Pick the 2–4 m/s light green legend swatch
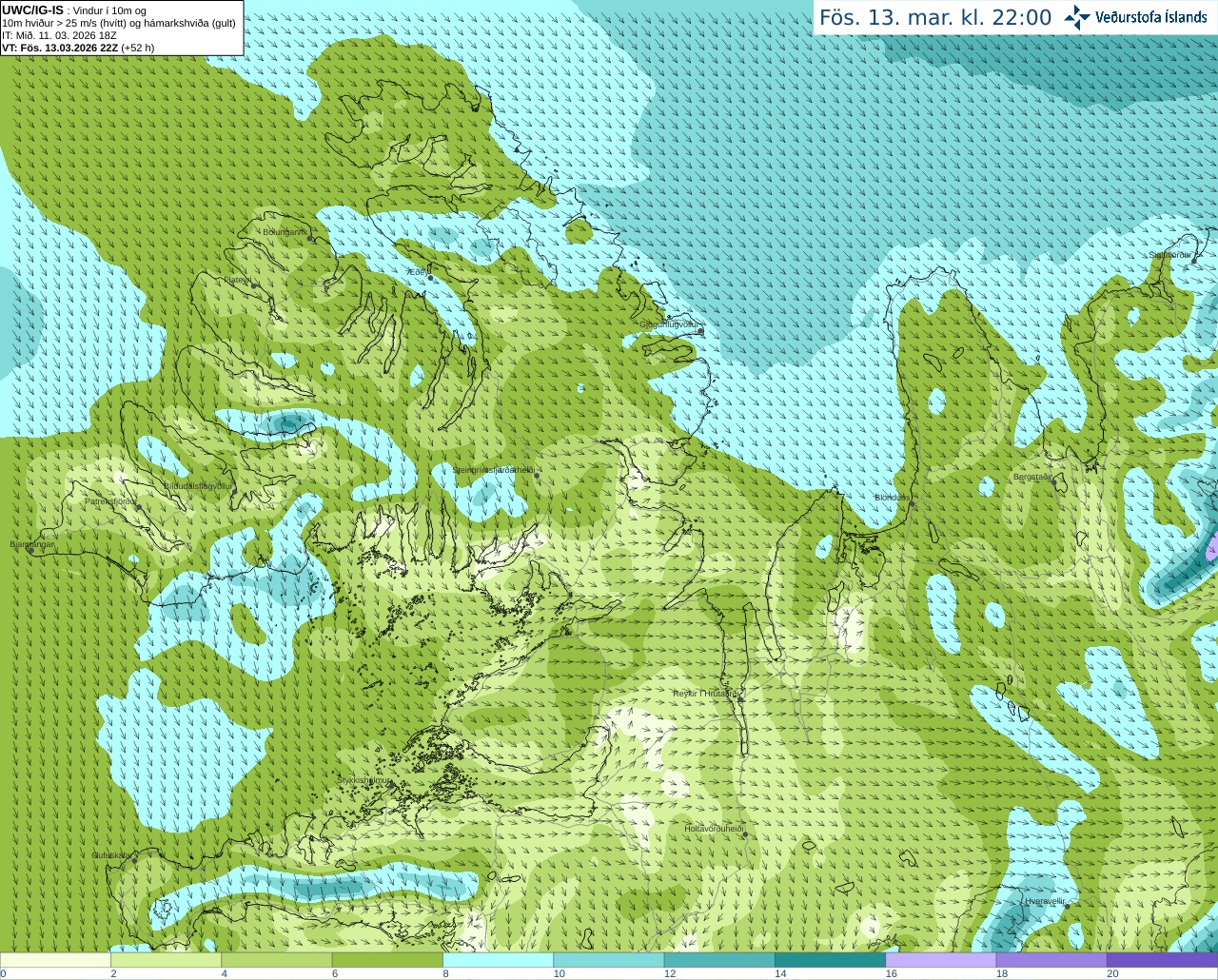The width and height of the screenshot is (1218, 980). (166, 960)
